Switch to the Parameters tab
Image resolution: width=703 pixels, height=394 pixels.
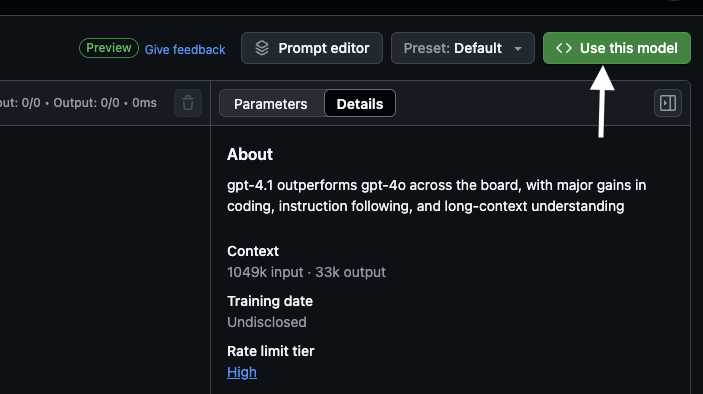click(x=271, y=104)
